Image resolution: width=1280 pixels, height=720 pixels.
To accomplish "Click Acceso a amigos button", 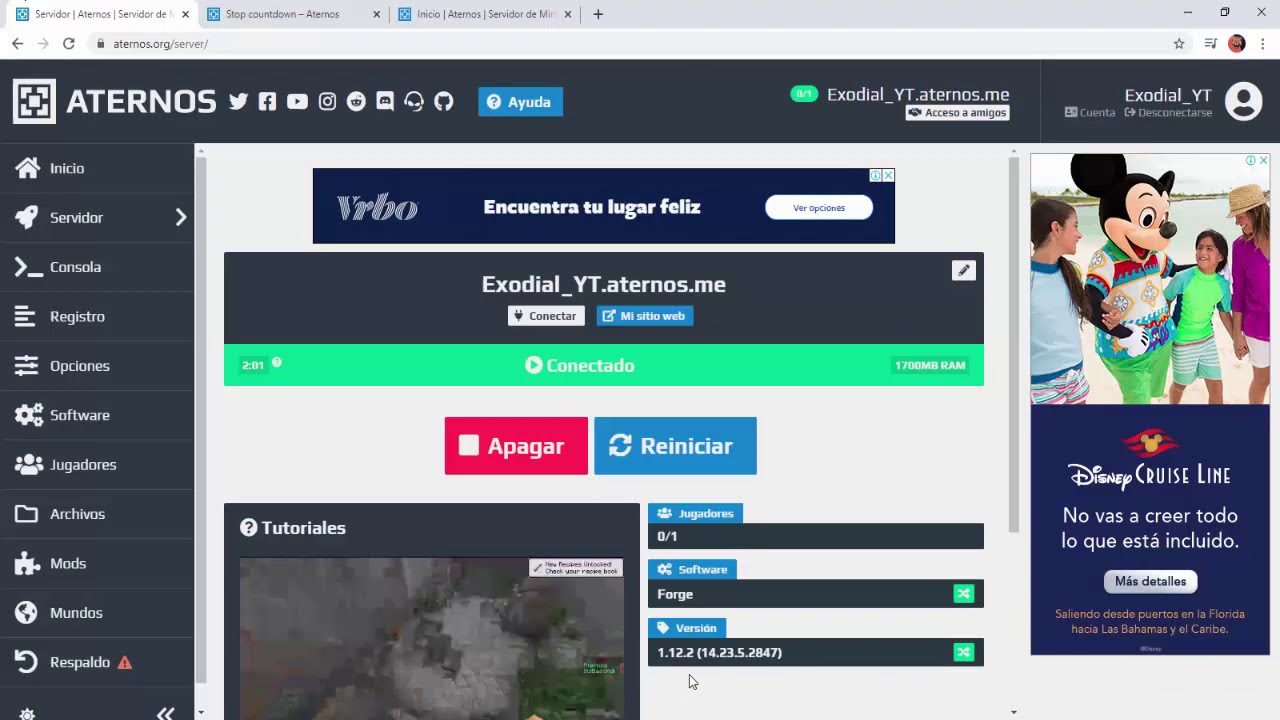I will (957, 113).
